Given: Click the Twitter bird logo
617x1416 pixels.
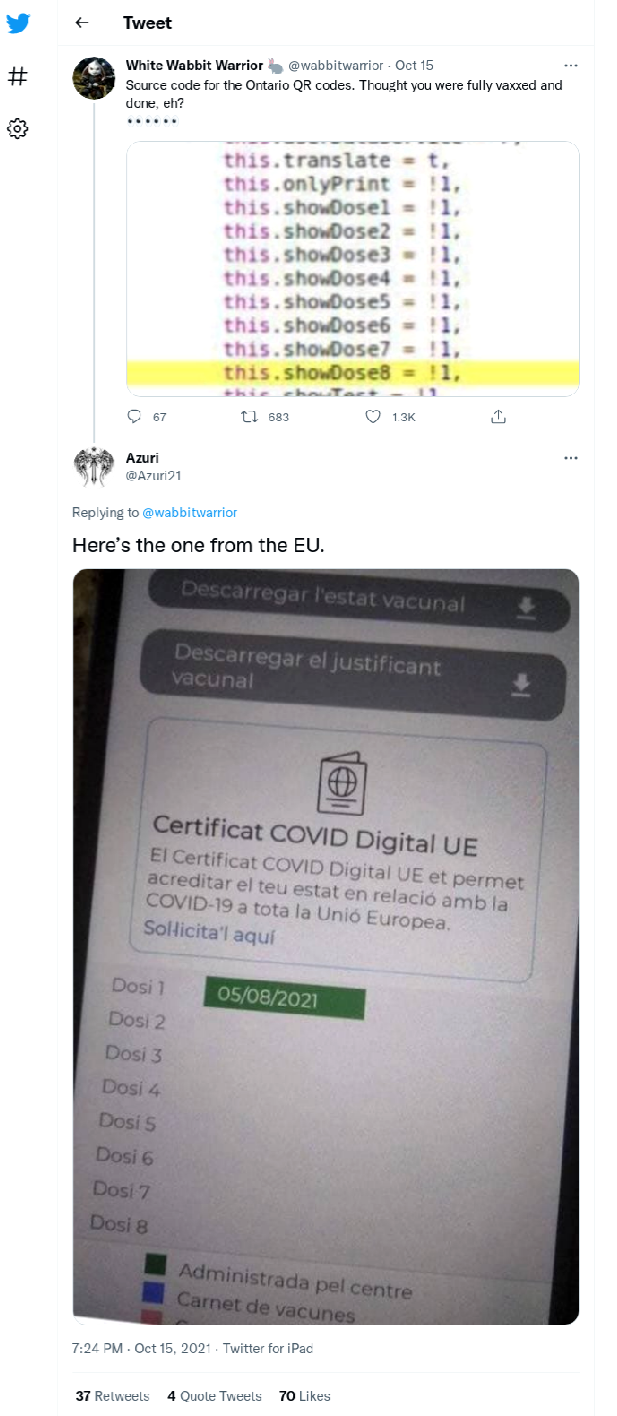Looking at the screenshot, I should tap(18, 24).
